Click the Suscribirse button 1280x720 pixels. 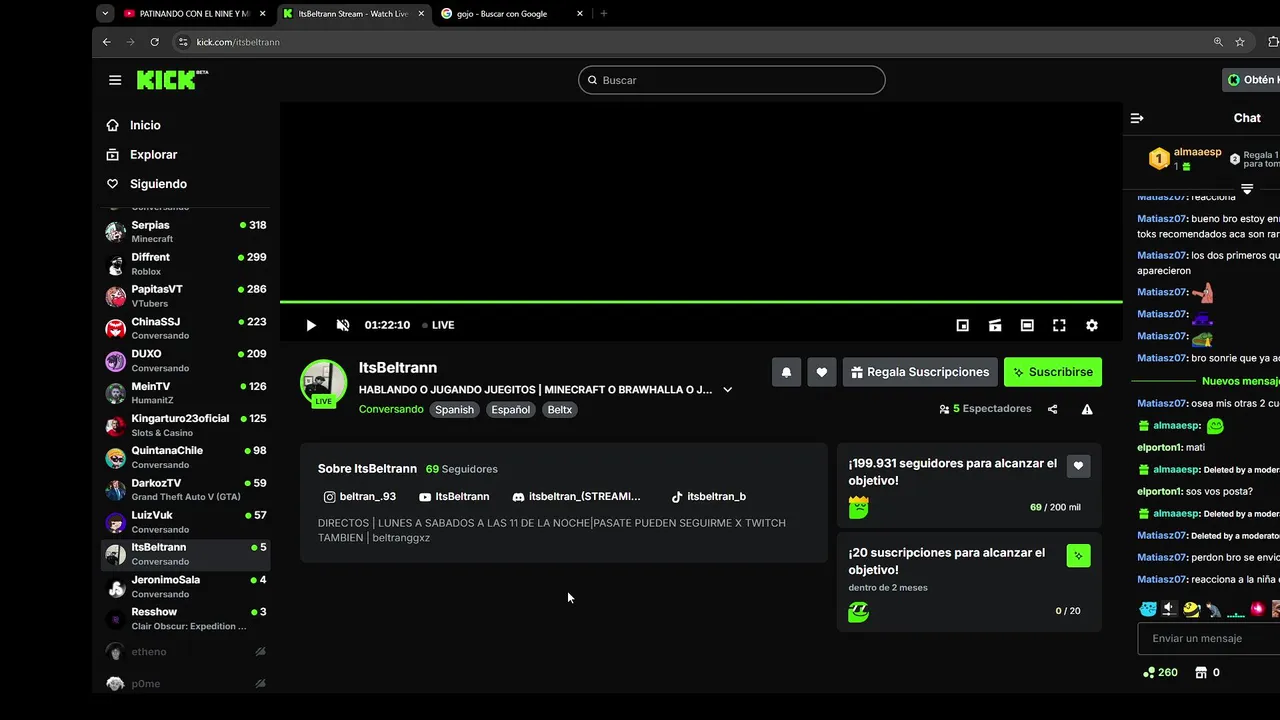pyautogui.click(x=1053, y=372)
